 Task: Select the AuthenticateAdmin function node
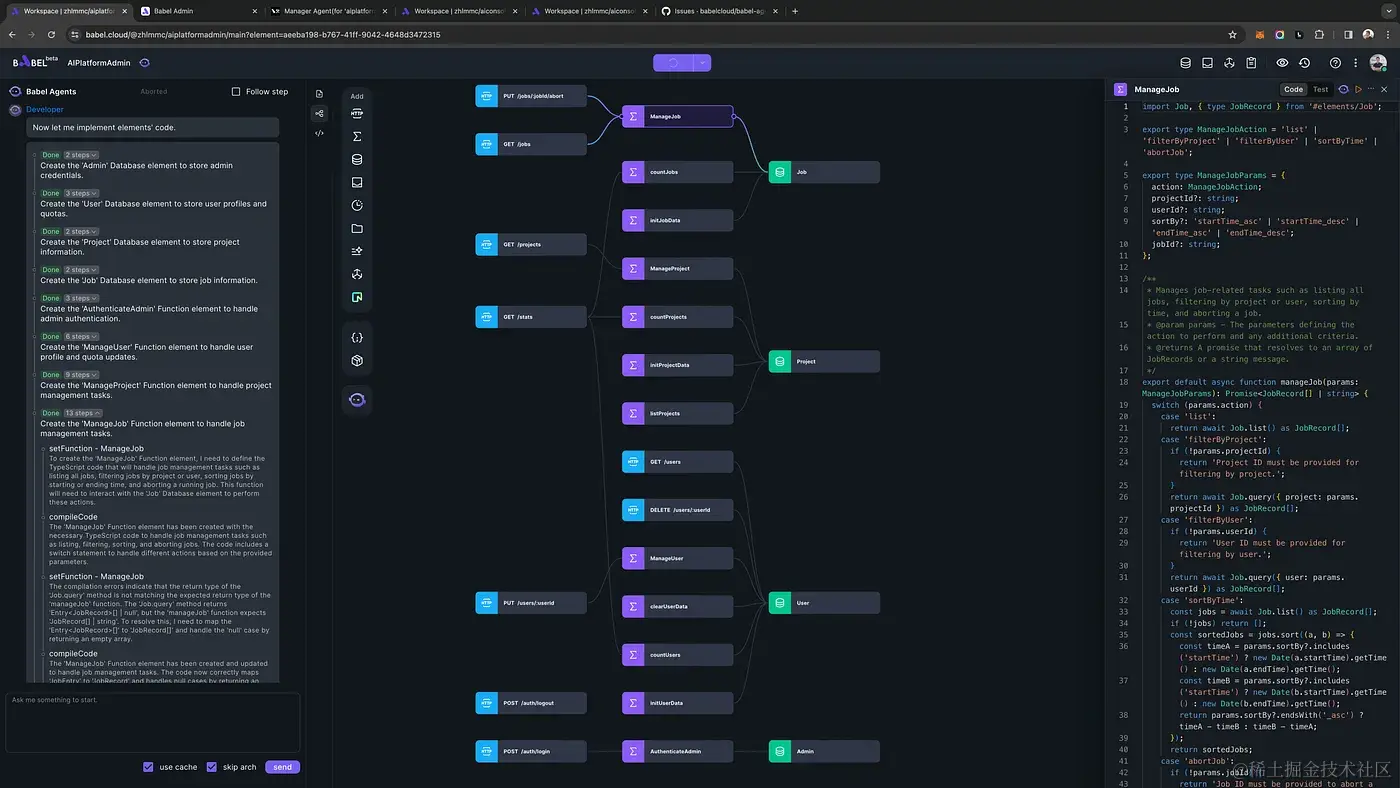[677, 751]
